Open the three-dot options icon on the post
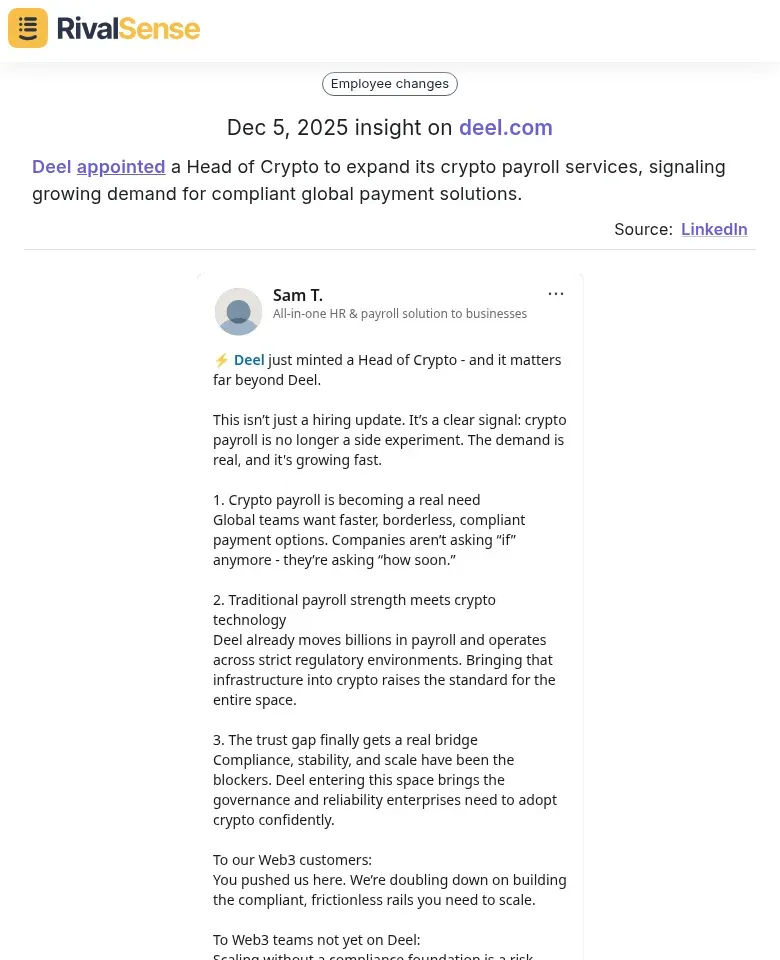The height and width of the screenshot is (960, 780). coord(556,293)
